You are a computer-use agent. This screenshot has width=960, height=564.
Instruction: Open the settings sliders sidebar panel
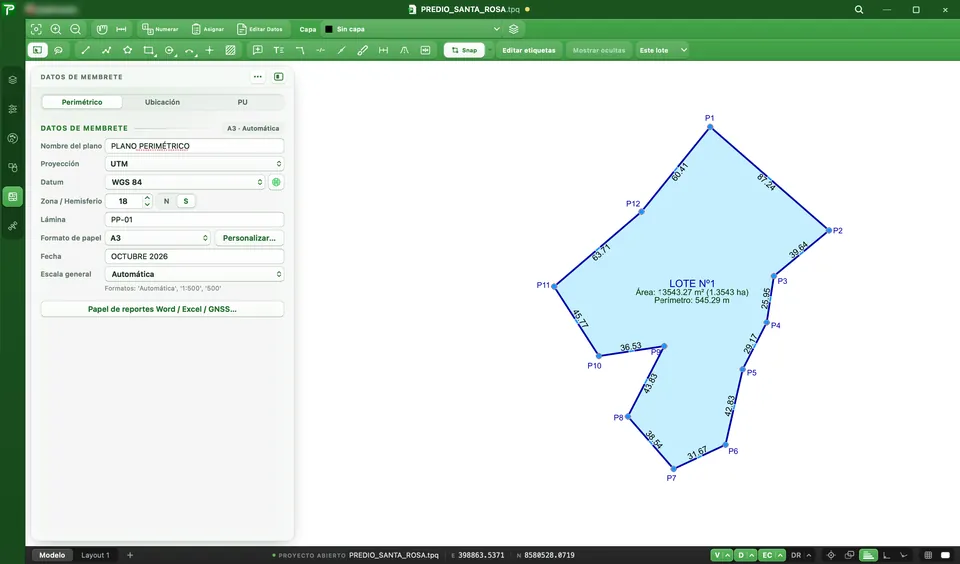click(x=12, y=109)
